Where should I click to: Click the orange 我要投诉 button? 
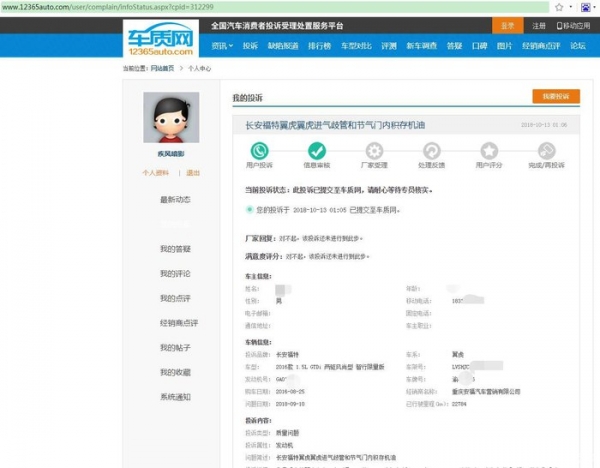(x=556, y=96)
